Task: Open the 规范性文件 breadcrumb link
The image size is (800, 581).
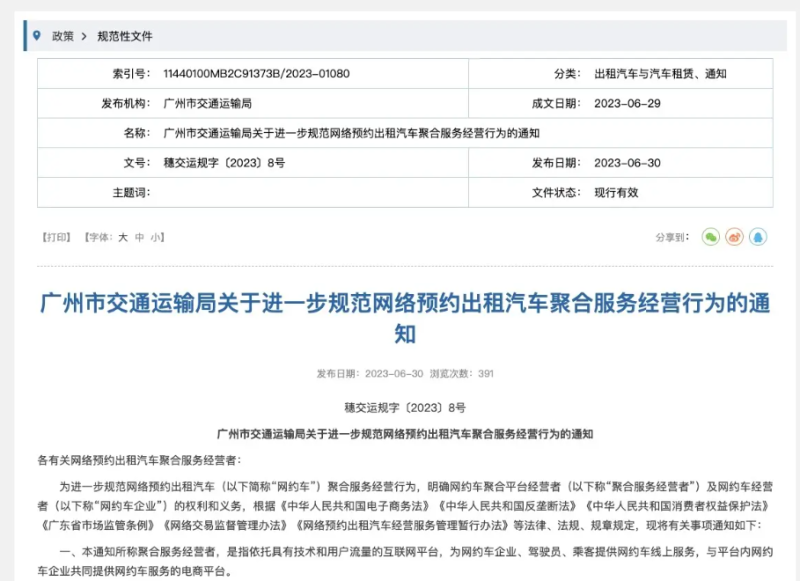Action: [125, 36]
